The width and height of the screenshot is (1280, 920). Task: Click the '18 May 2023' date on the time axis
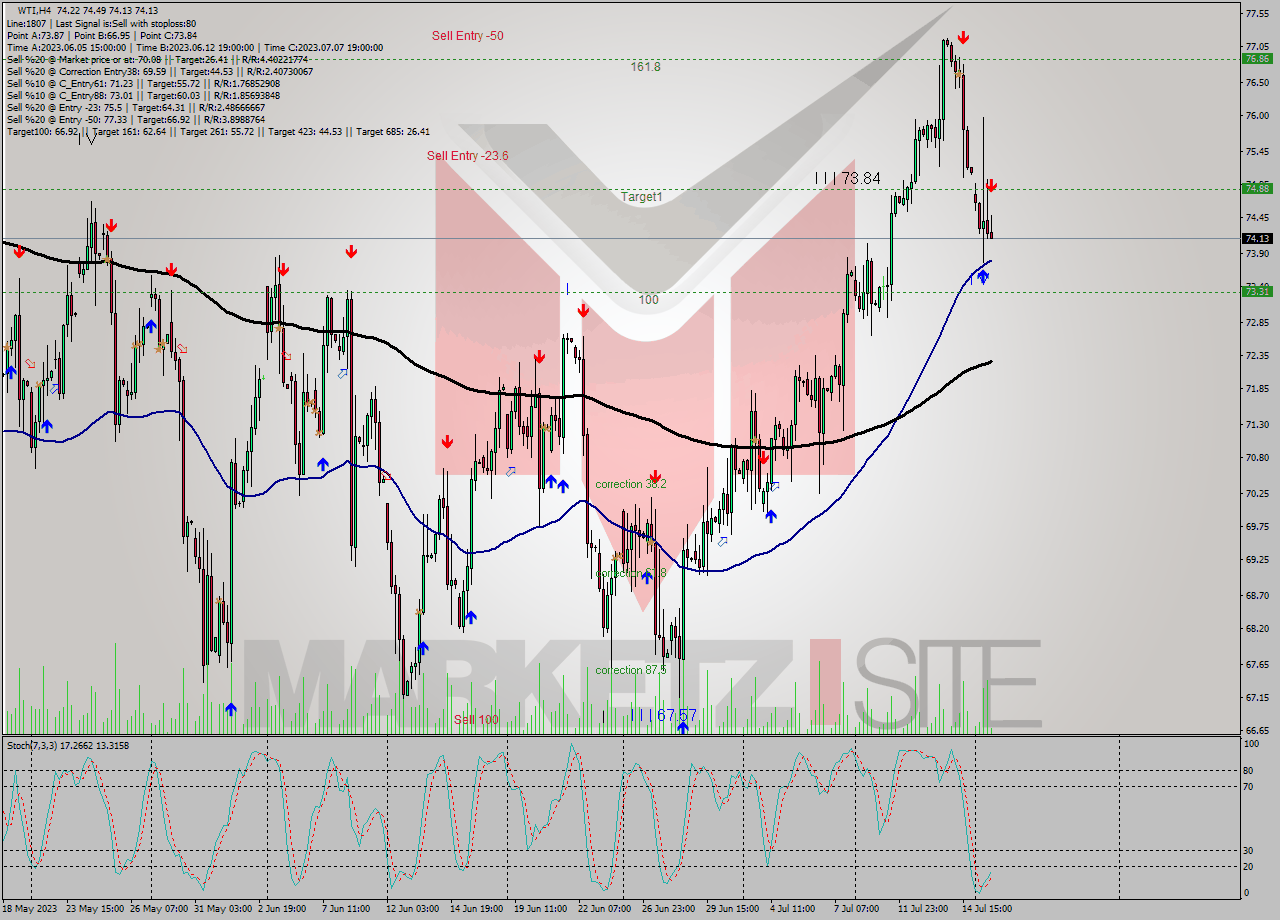coord(31,909)
